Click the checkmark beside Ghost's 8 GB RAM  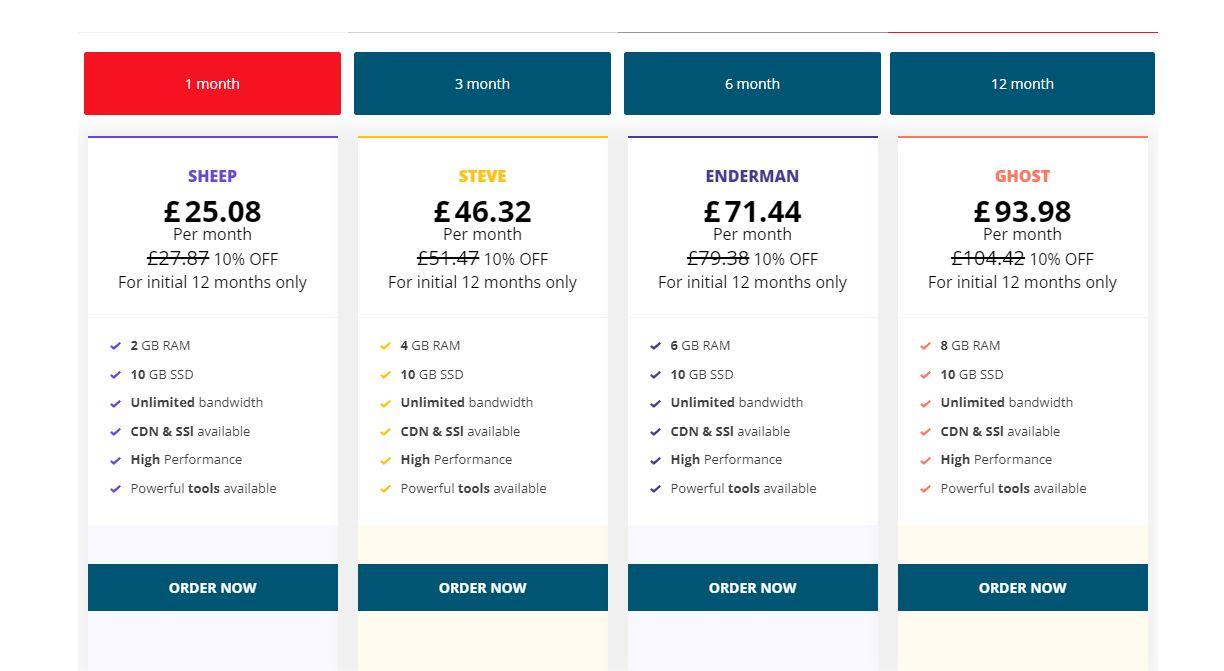pyautogui.click(x=924, y=345)
